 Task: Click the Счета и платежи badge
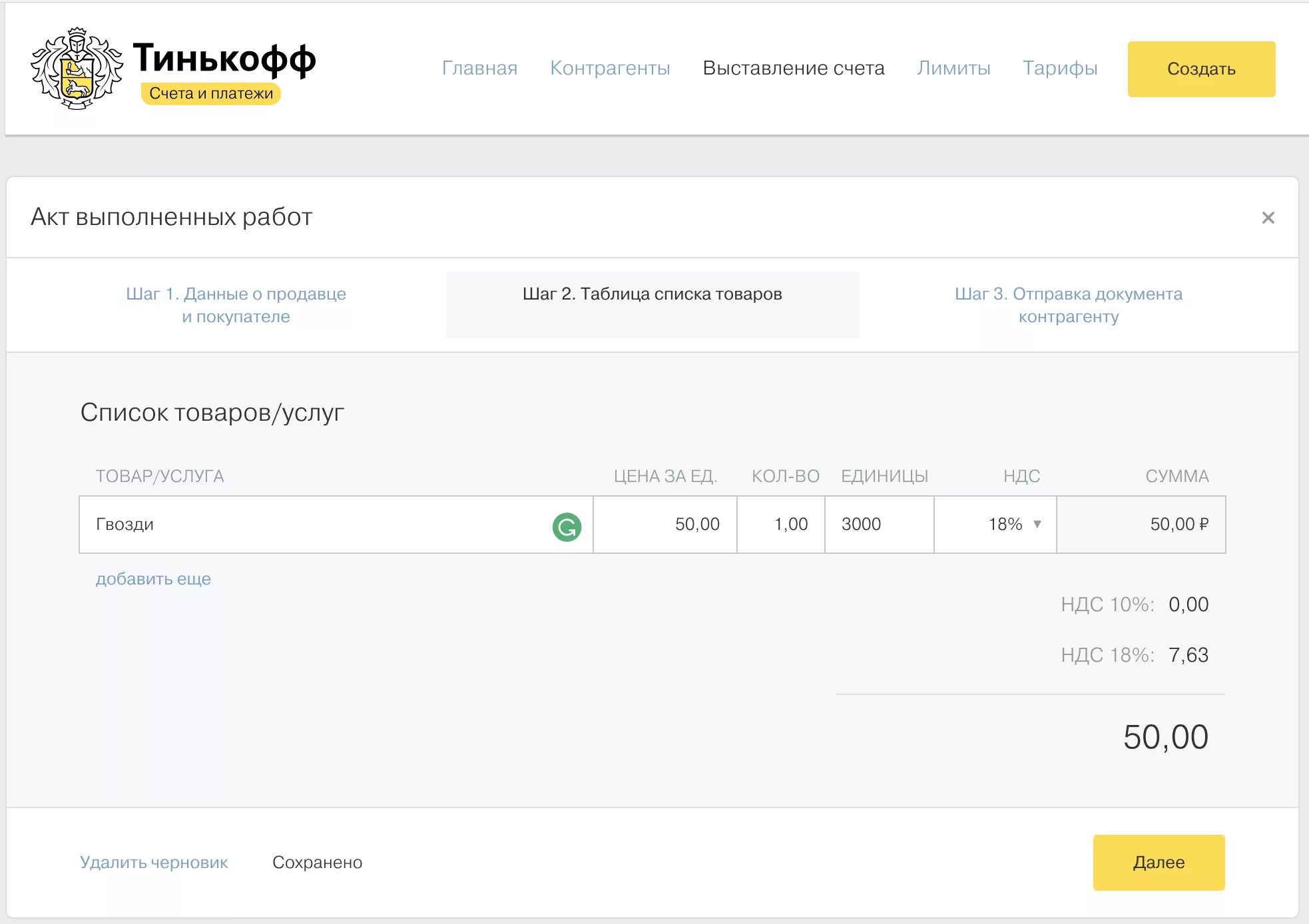(x=211, y=93)
